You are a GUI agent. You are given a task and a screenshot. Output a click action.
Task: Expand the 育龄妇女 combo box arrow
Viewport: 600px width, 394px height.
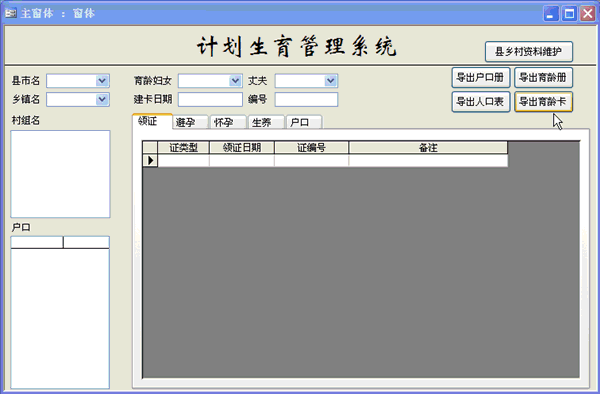coord(235,81)
